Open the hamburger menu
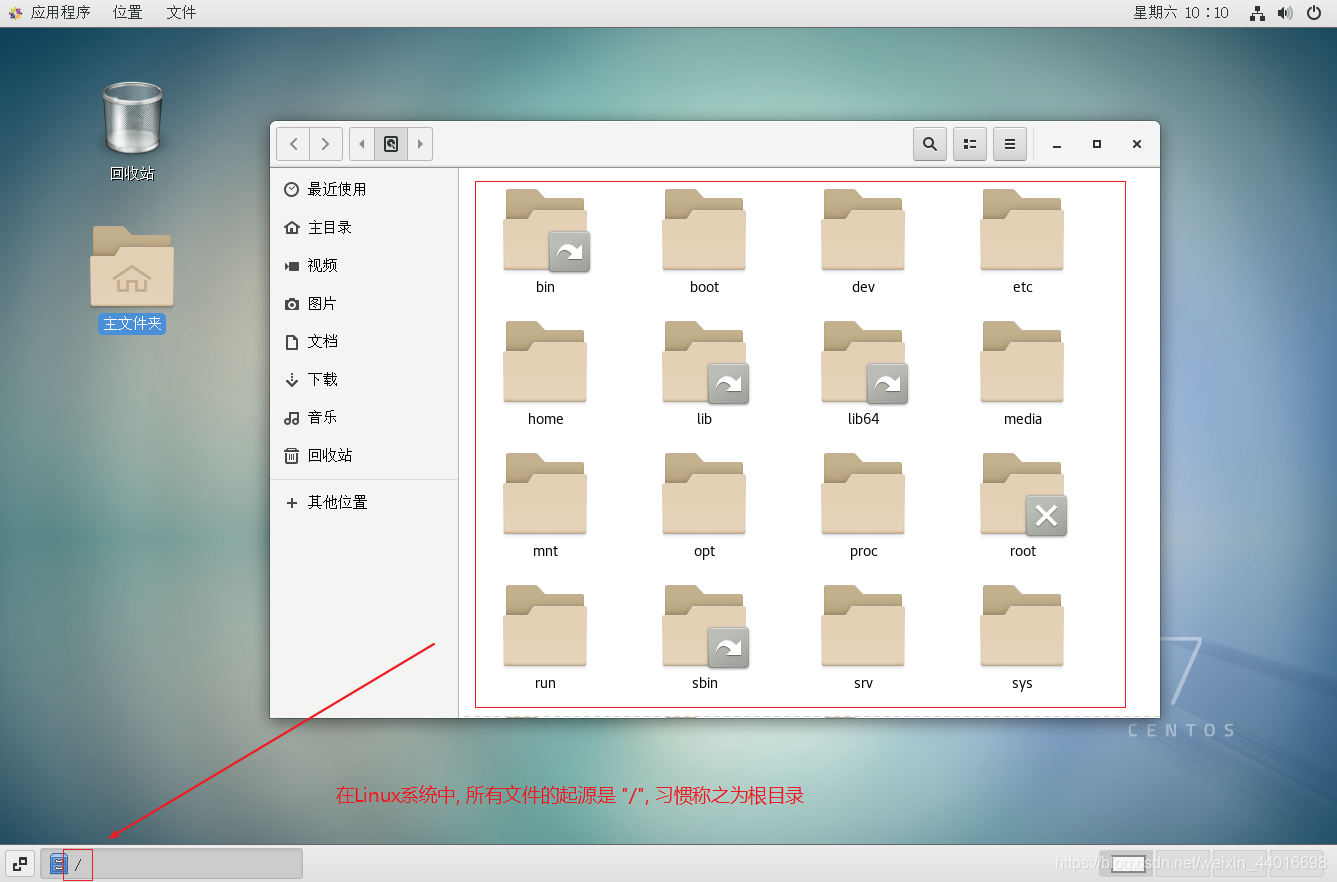This screenshot has height=882, width=1337. [x=1010, y=144]
